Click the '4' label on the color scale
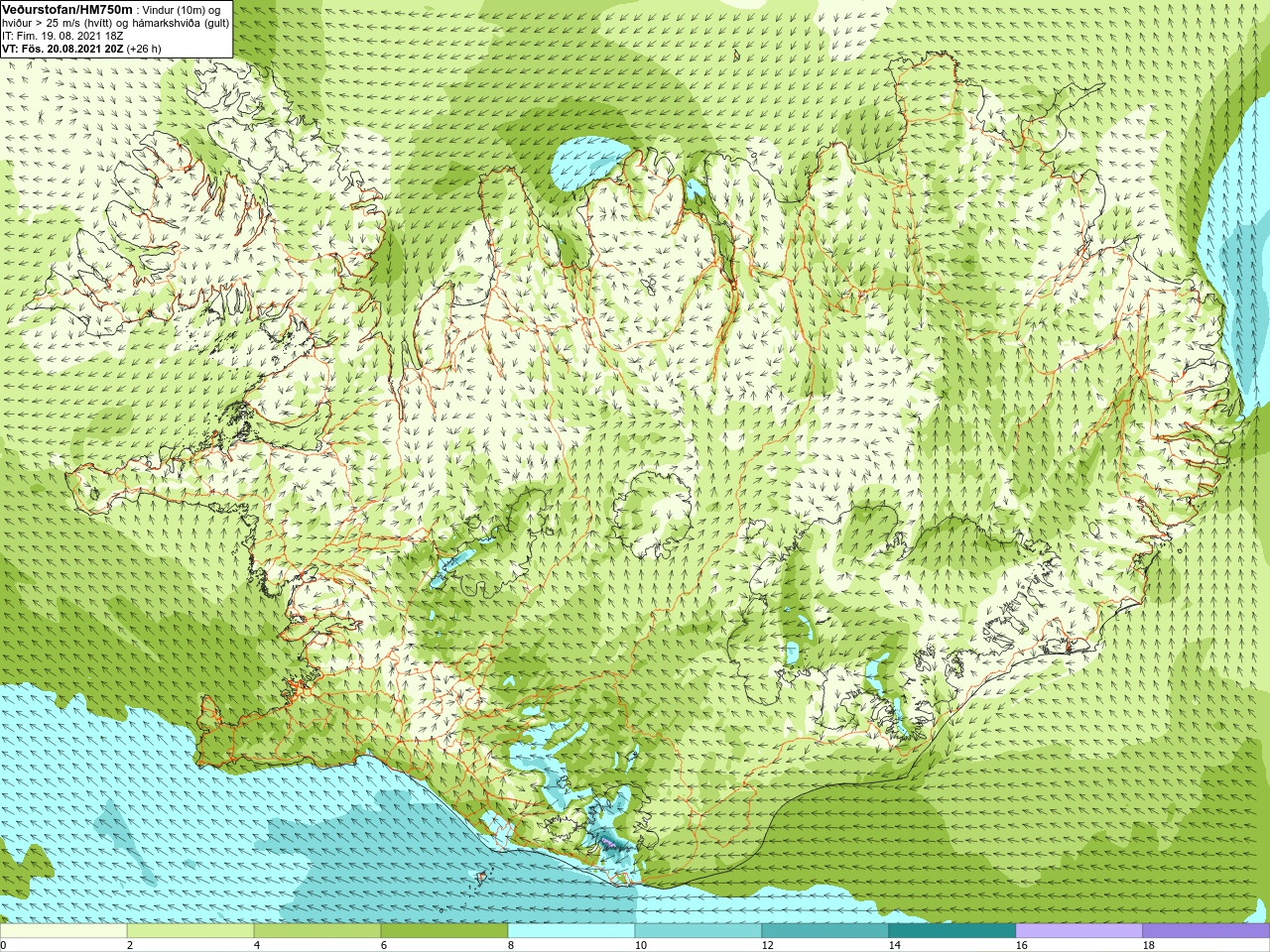Screen dimensions: 1270x952 (257, 945)
